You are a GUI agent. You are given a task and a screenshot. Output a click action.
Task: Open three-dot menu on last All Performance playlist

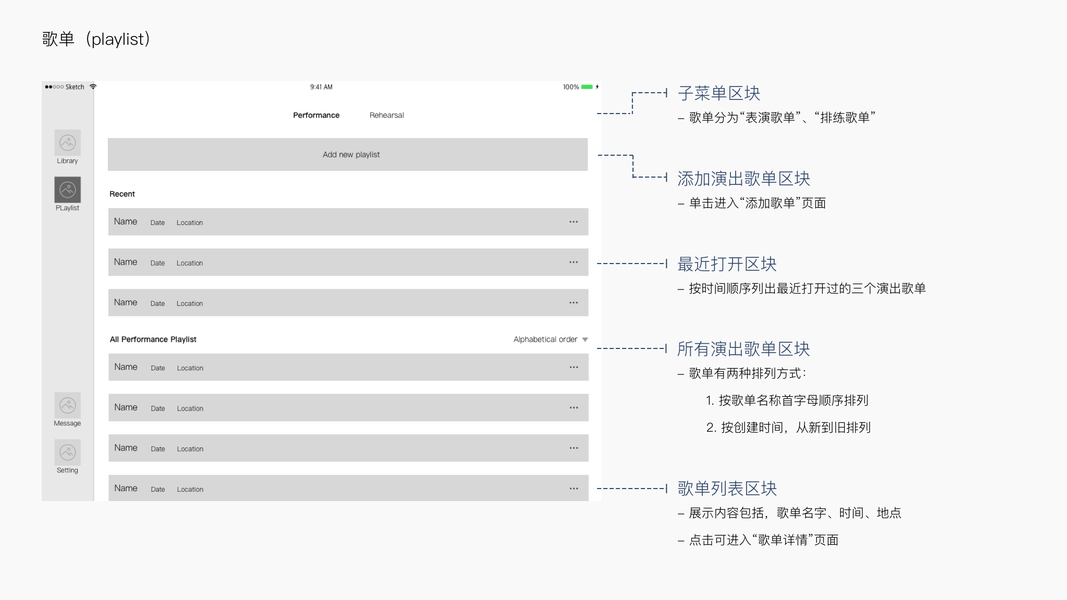pos(574,488)
